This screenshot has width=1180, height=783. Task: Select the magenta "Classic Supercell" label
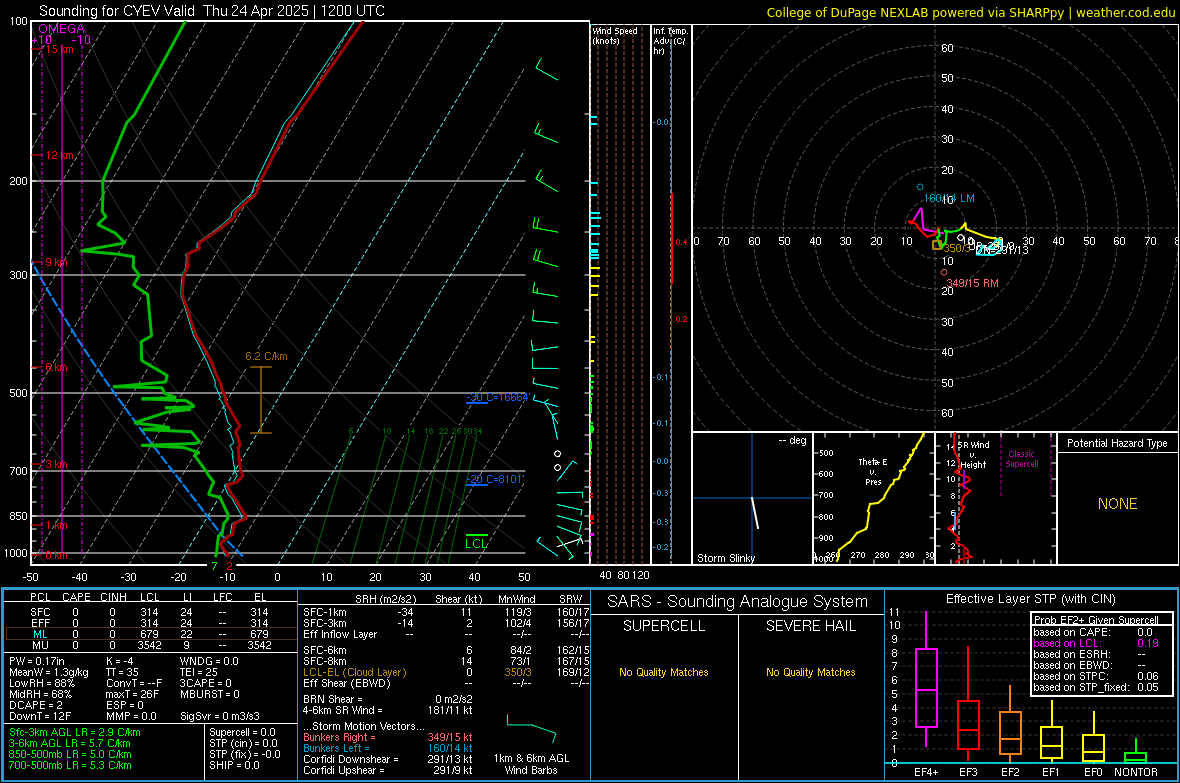[x=1021, y=459]
